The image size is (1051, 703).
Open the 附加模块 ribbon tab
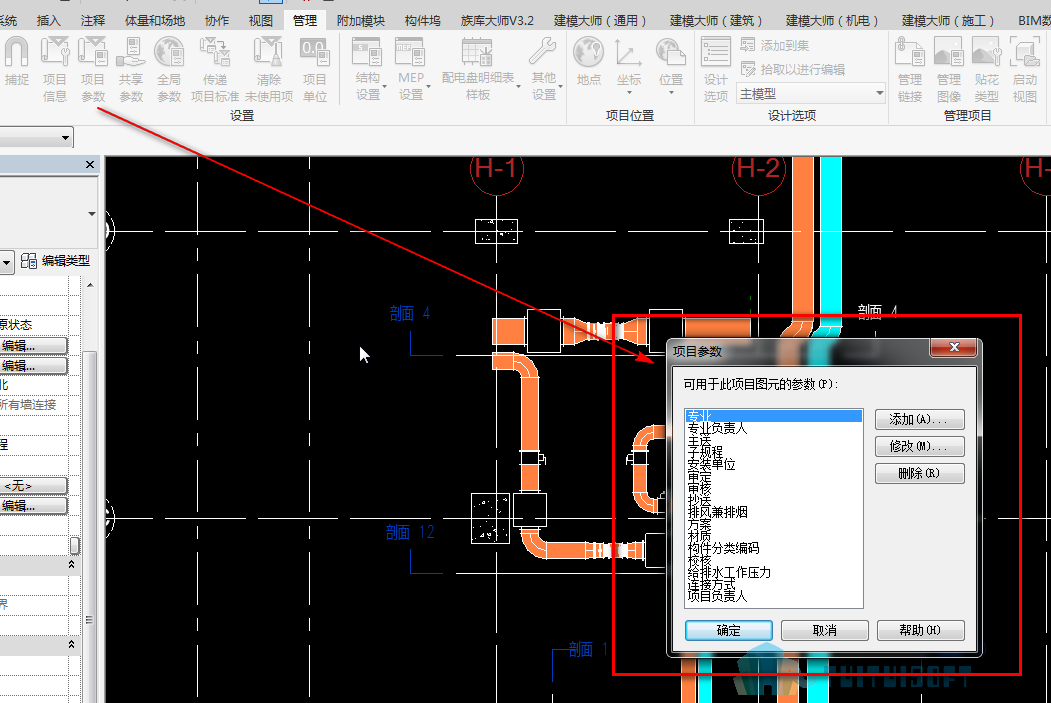click(361, 21)
